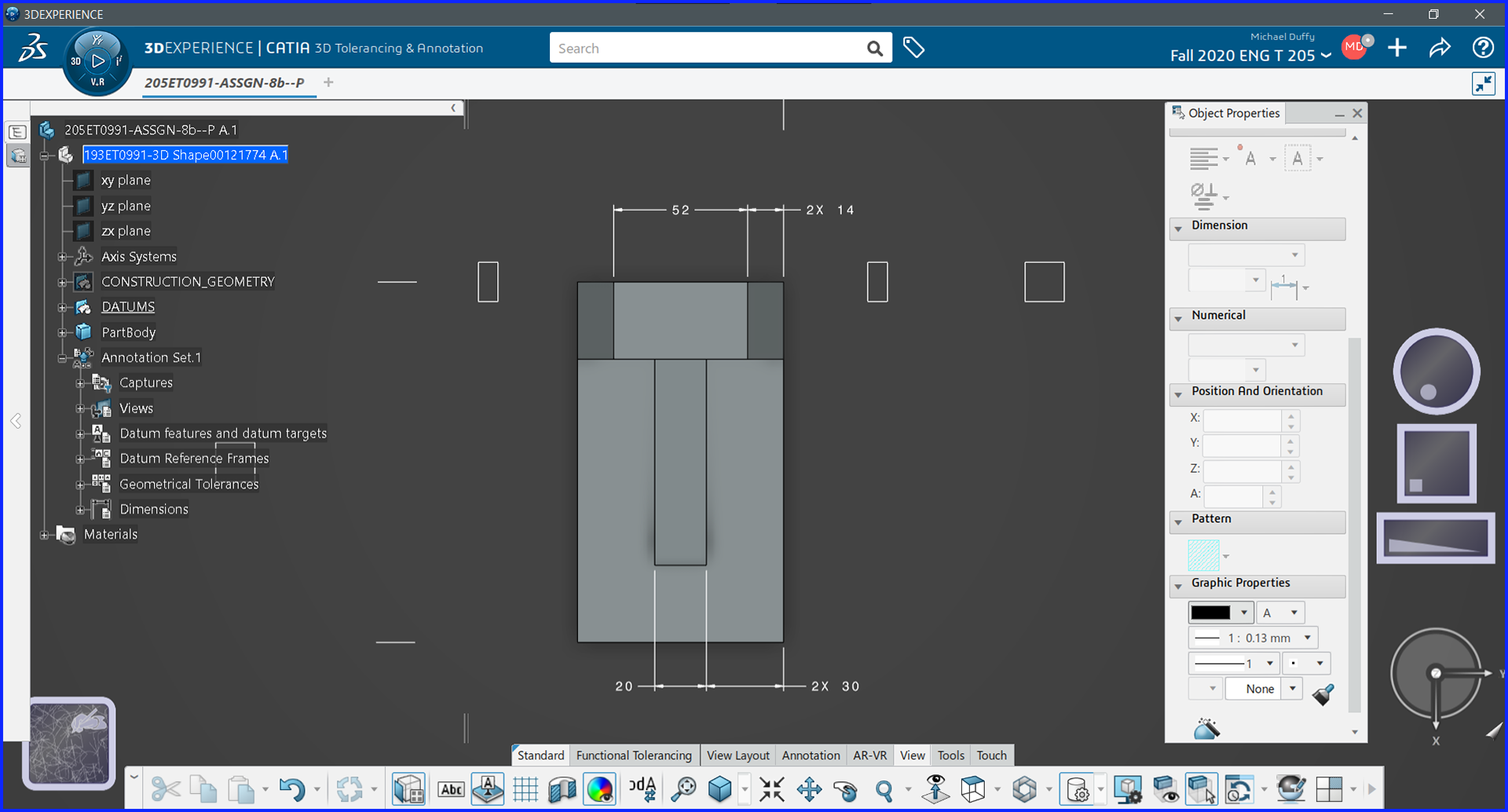Viewport: 1508px width, 812px height.
Task: Click the Rotate hand icon
Action: (x=846, y=789)
